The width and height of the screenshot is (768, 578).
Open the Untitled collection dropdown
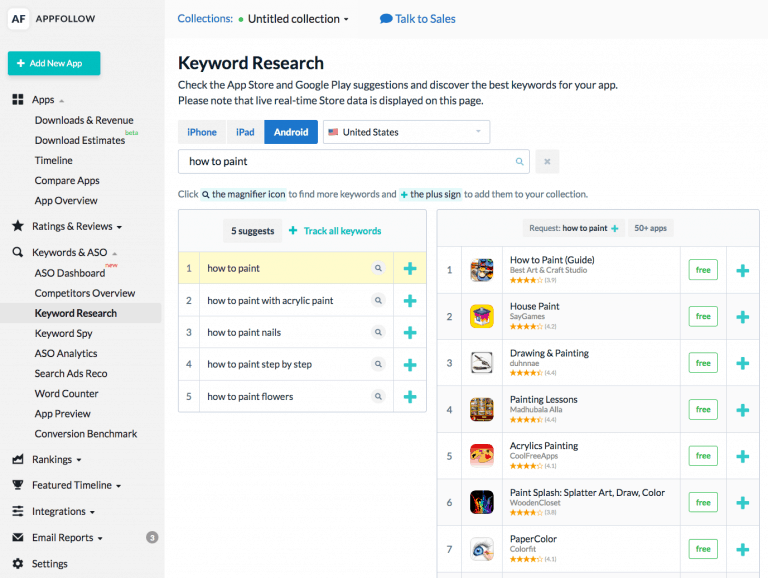[x=298, y=19]
